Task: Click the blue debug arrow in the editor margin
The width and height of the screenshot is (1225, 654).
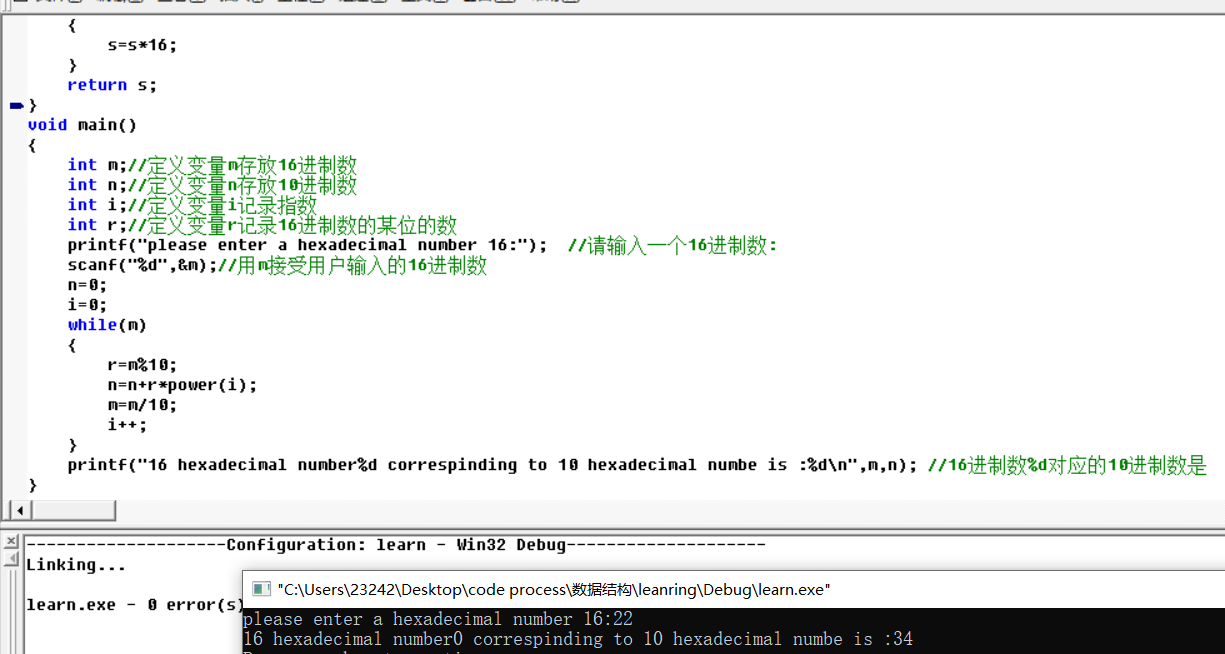Action: tap(16, 104)
